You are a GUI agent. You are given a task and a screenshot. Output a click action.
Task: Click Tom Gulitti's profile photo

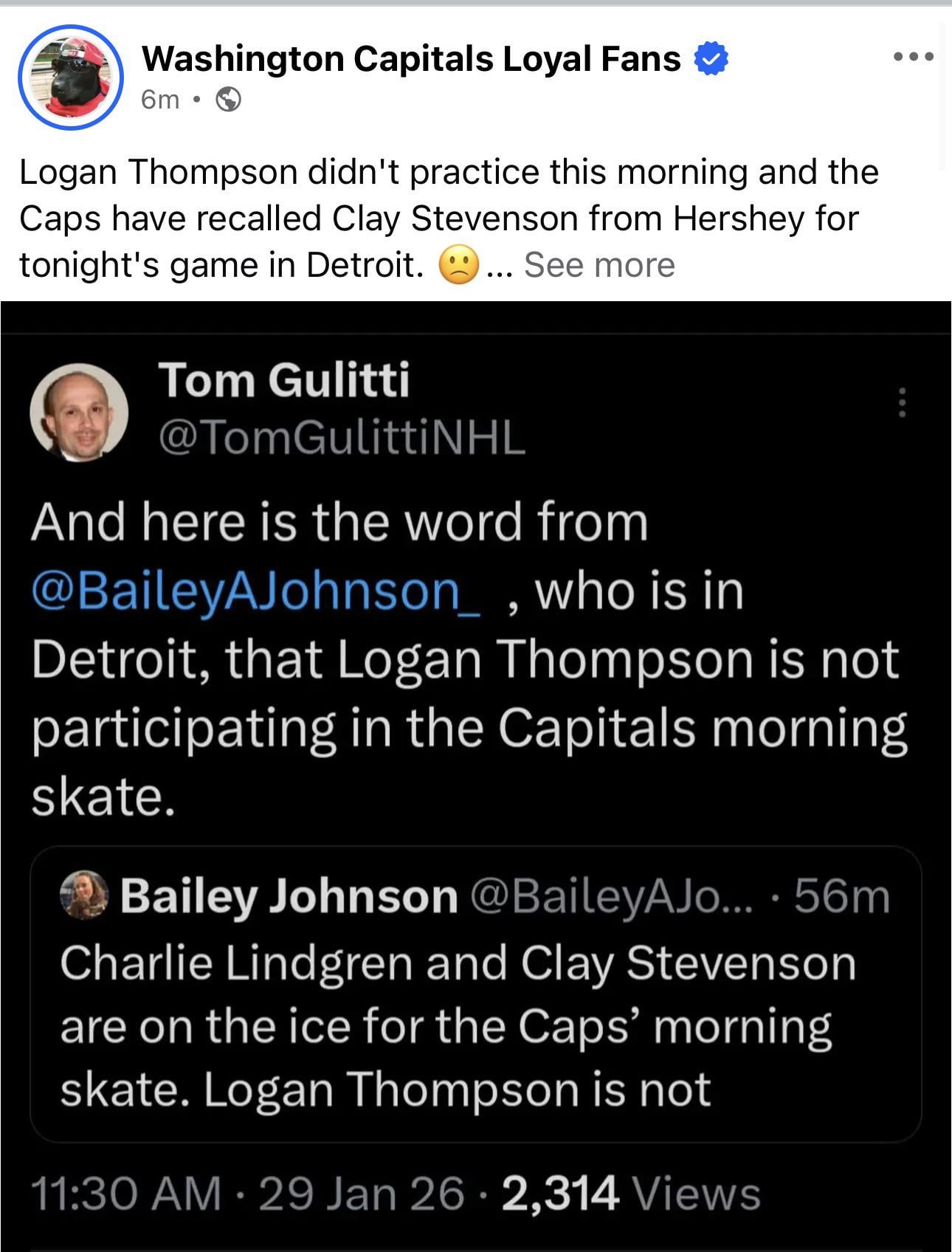79,413
